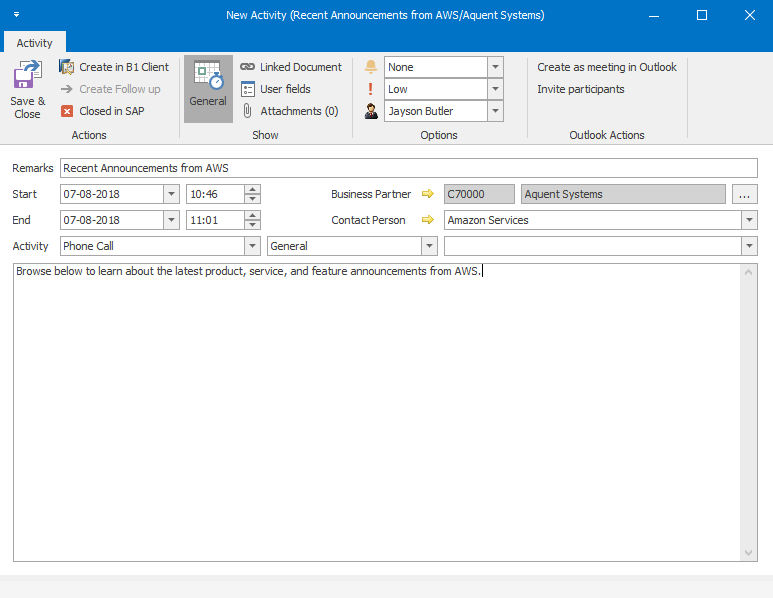Switch to the Activity ribbon tab
773x598 pixels.
coord(35,43)
